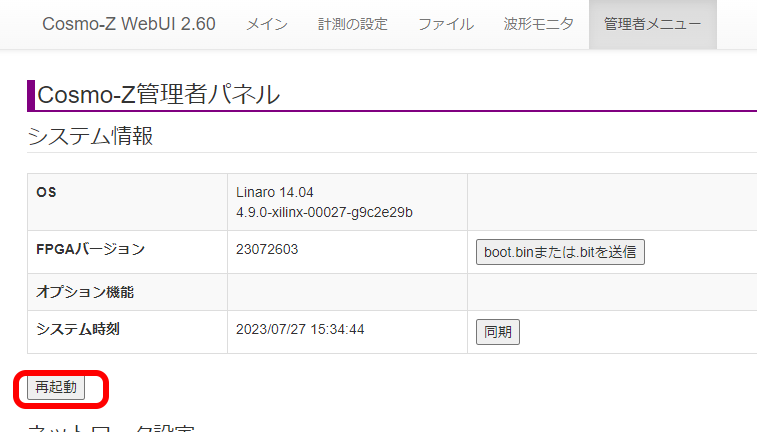
Task: Click the OS row label
Action: pyautogui.click(x=46, y=192)
